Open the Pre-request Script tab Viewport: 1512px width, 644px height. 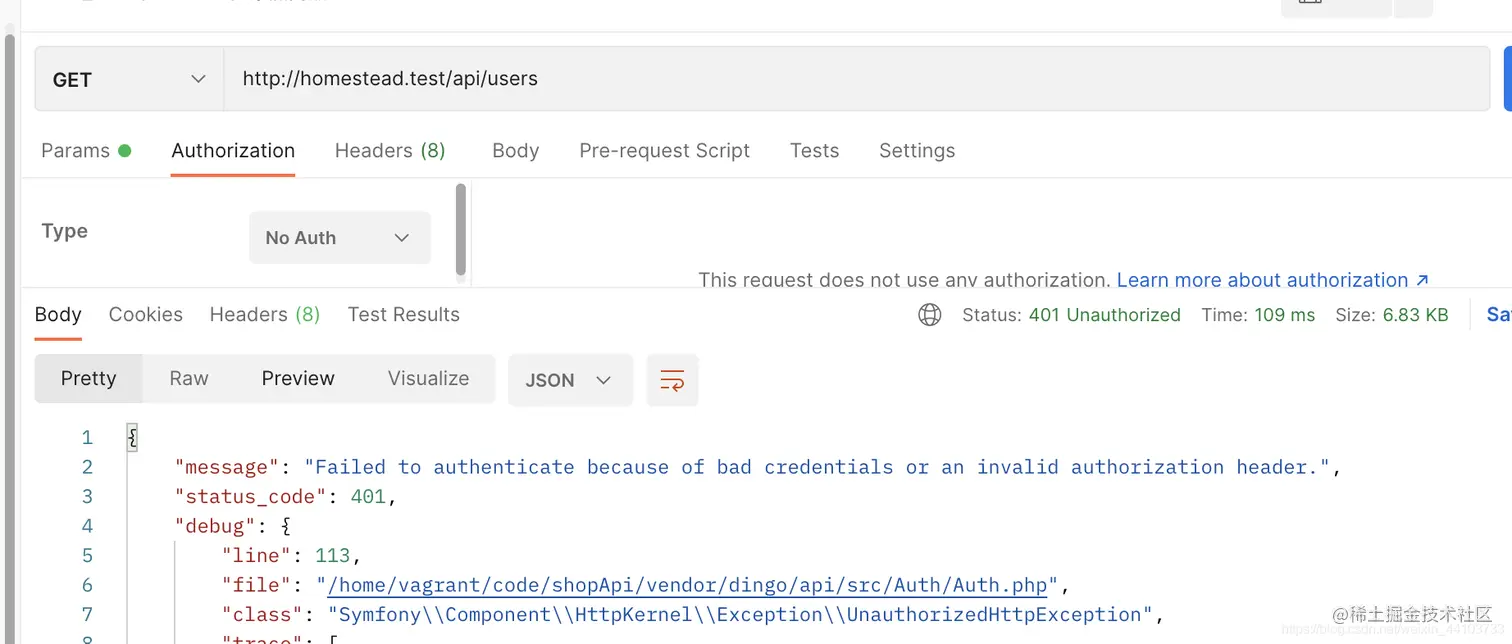[x=664, y=151]
